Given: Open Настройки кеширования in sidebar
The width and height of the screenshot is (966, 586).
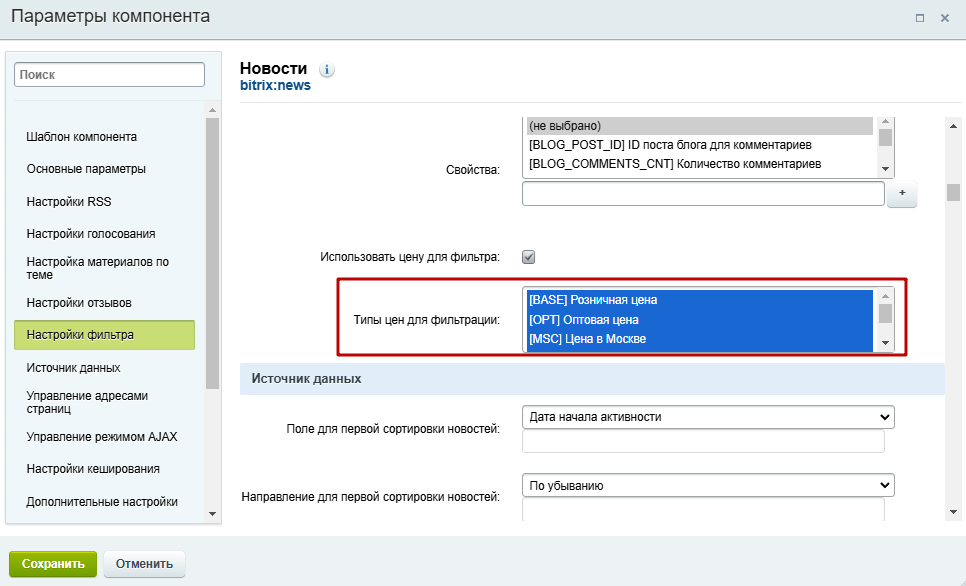Looking at the screenshot, I should pyautogui.click(x=93, y=469).
